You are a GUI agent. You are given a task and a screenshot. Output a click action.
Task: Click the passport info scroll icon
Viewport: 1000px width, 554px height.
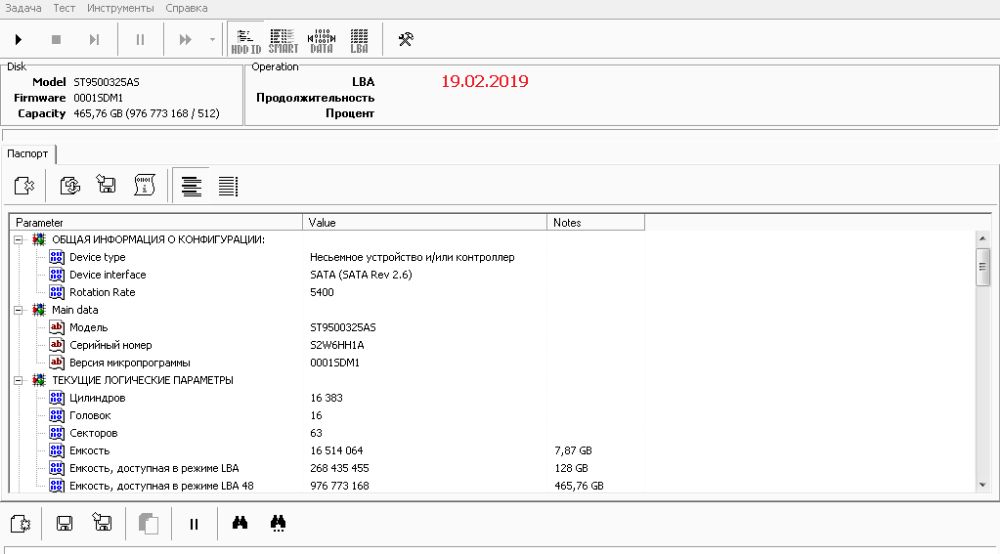pyautogui.click(x=145, y=185)
